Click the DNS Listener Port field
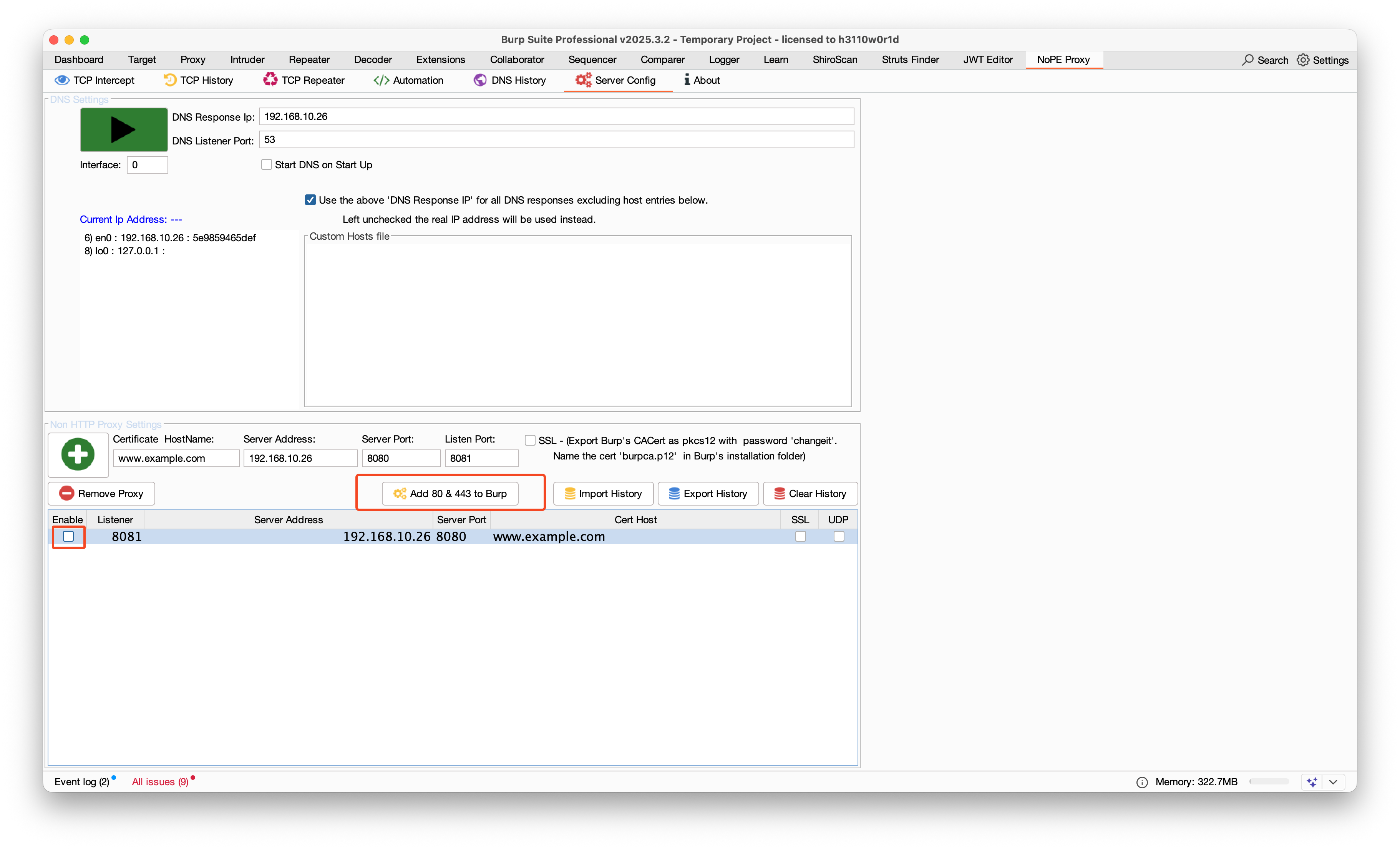The width and height of the screenshot is (1400, 849). [x=556, y=139]
